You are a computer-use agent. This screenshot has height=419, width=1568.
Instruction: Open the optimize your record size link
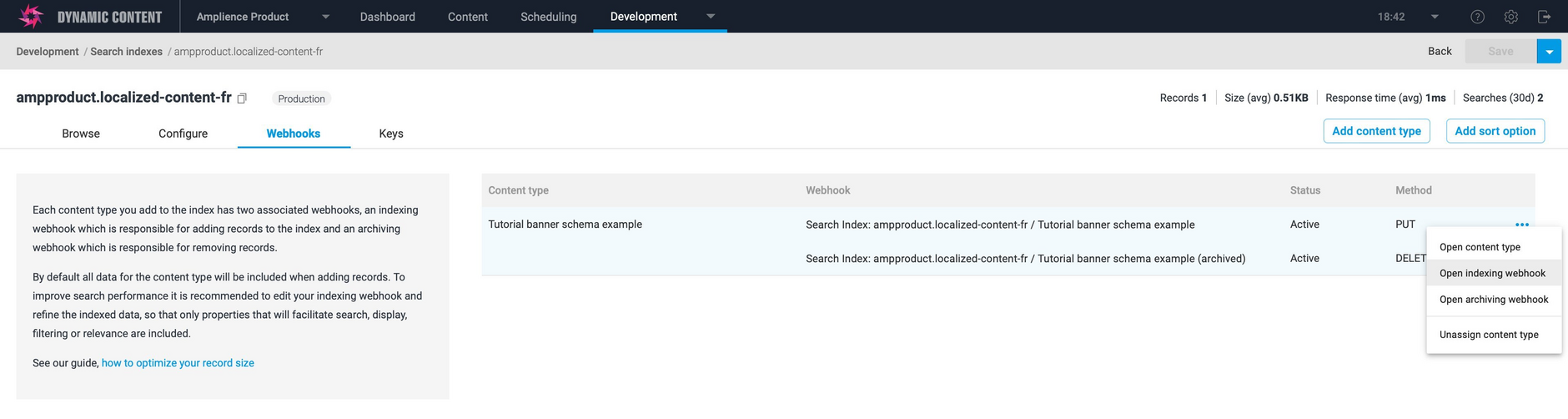(x=178, y=363)
